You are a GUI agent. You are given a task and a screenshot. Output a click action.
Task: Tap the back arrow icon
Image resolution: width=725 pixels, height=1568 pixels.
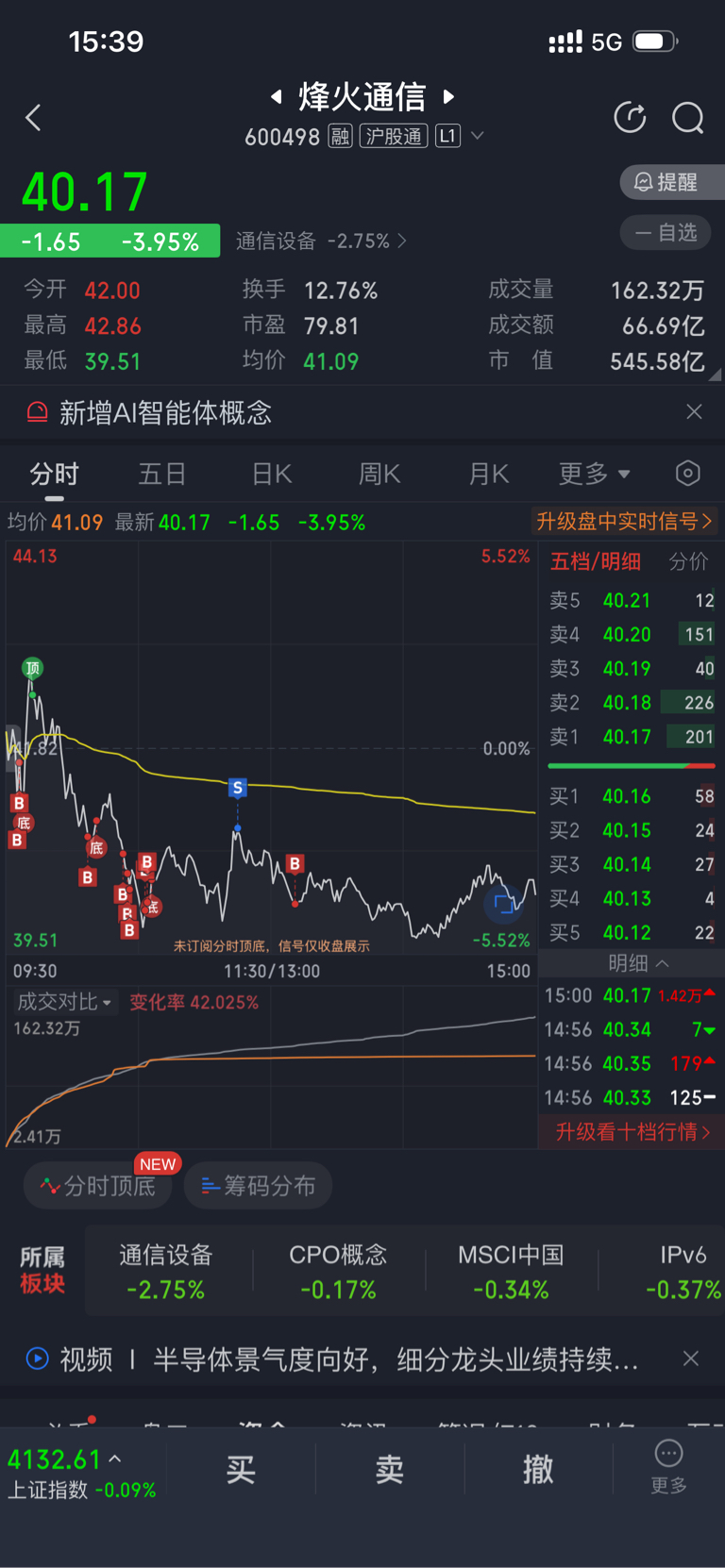pyautogui.click(x=34, y=118)
